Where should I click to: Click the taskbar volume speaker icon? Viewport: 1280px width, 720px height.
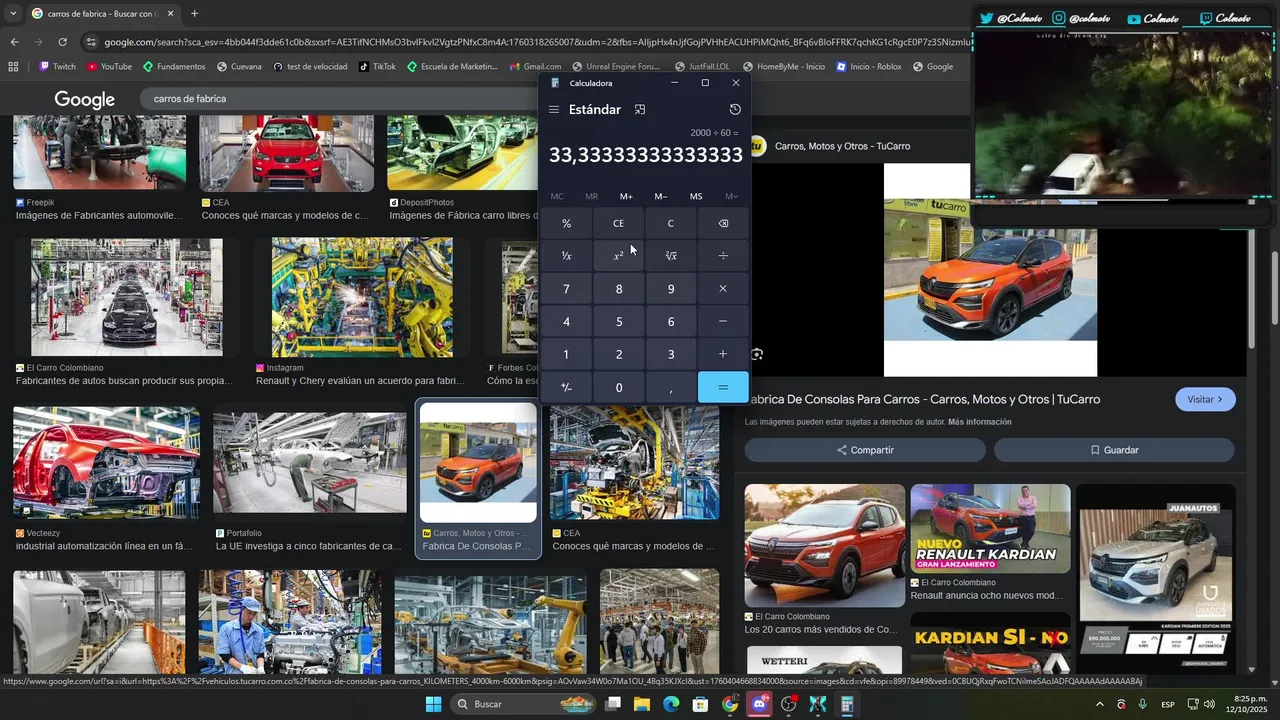click(1209, 704)
